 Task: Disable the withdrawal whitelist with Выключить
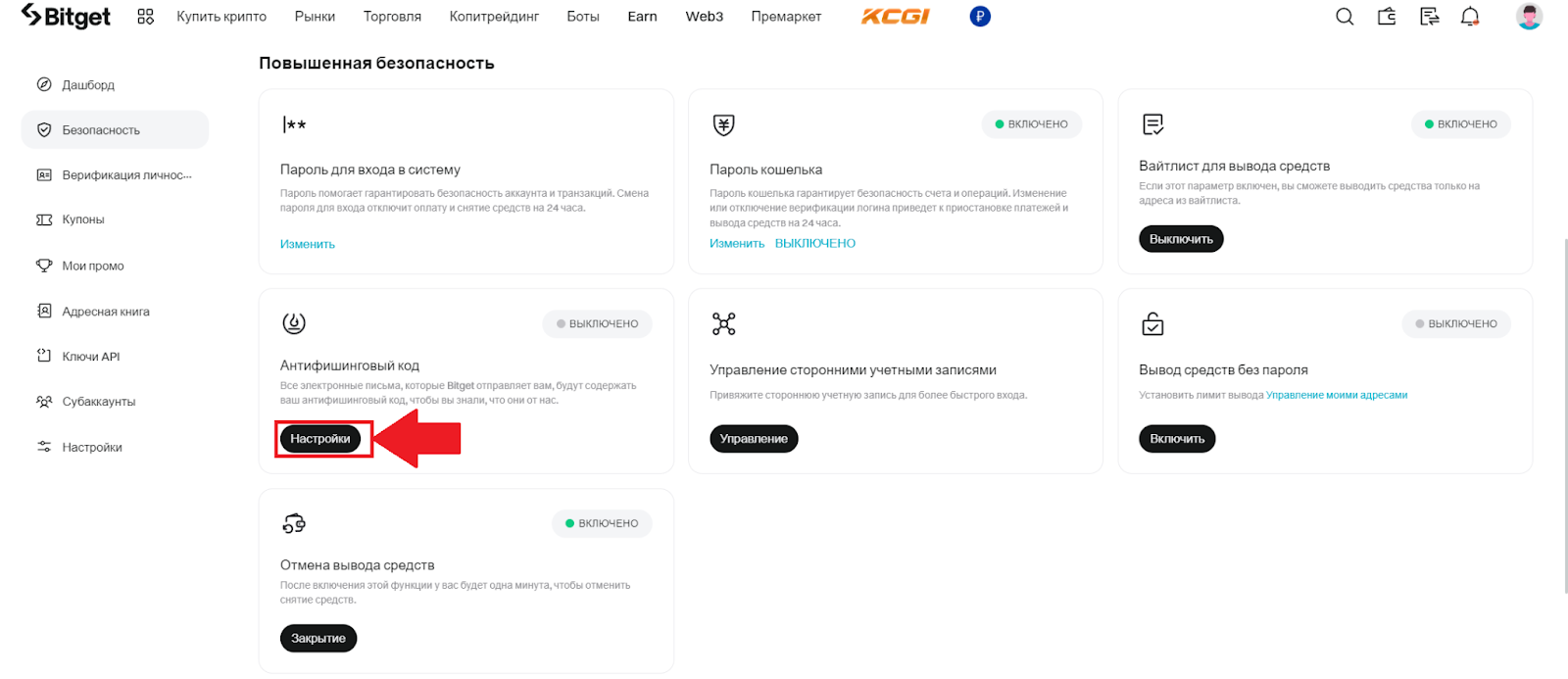1181,239
